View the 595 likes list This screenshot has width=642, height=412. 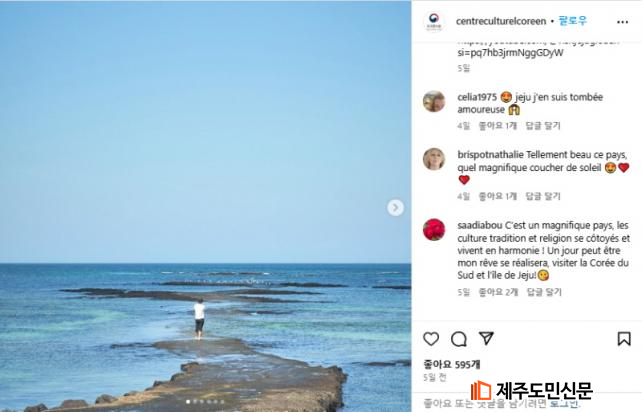[x=452, y=364]
